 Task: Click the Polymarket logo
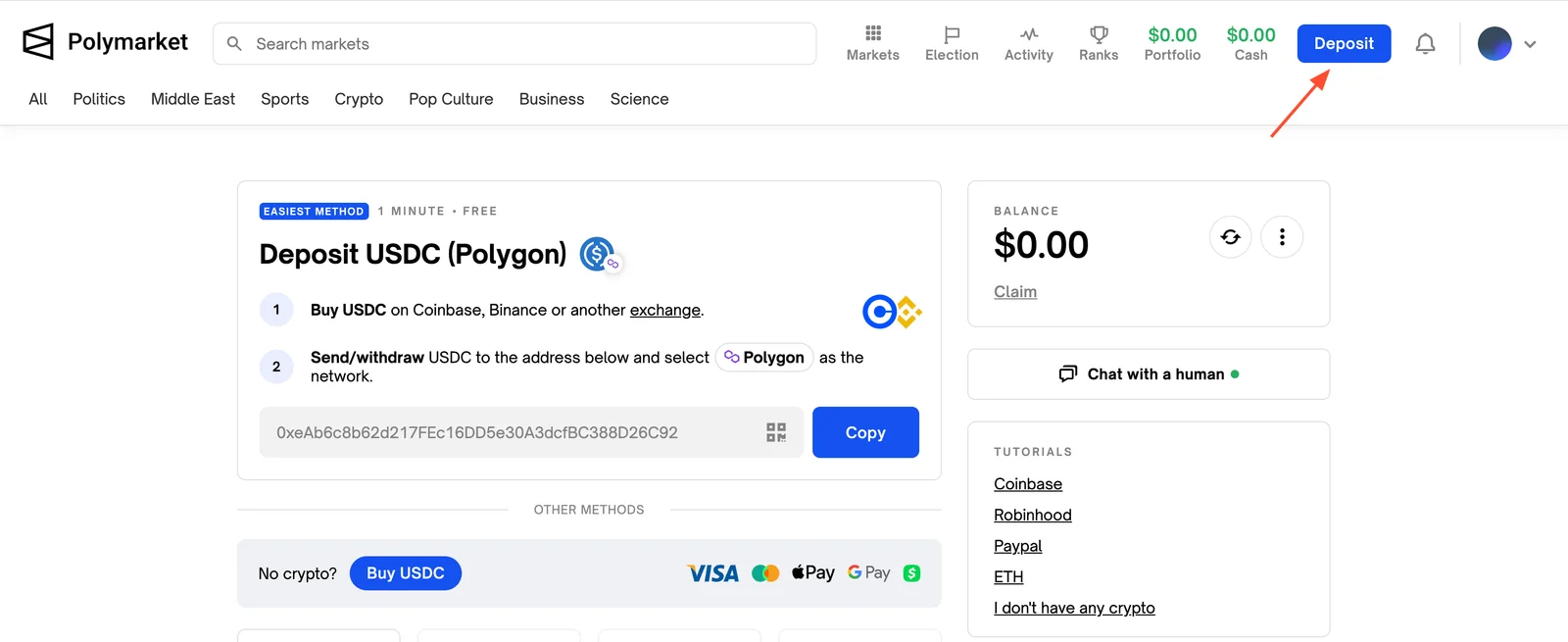click(105, 42)
